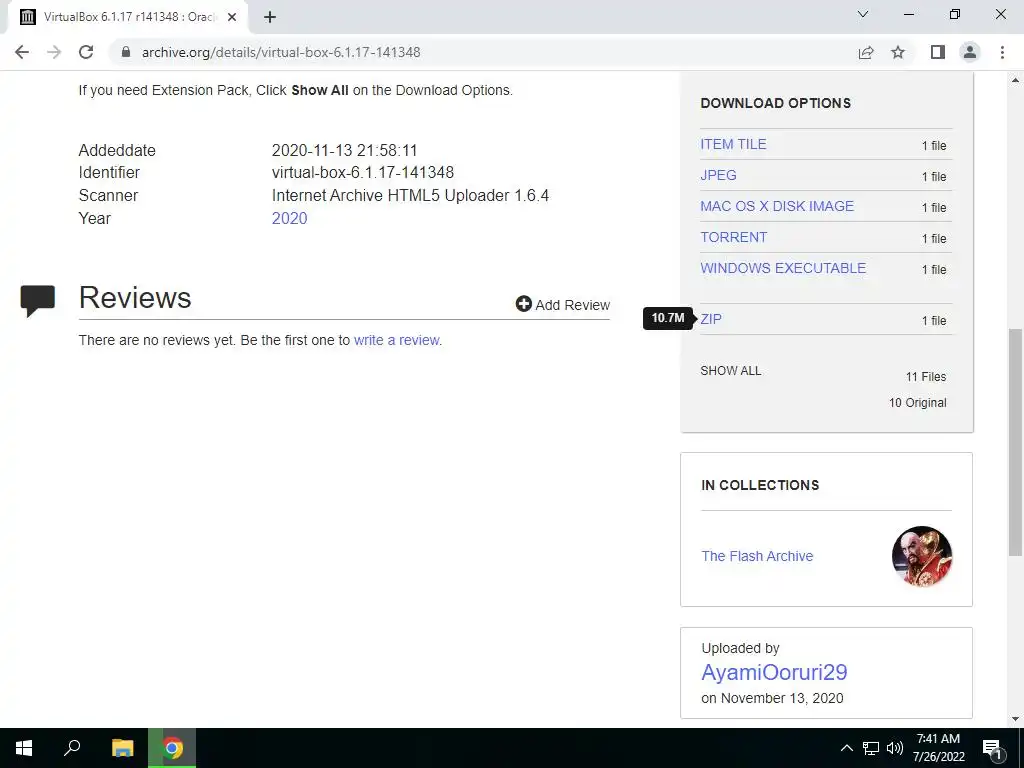Close the VirtualBox 6.1.17 tab
Viewport: 1024px width, 768px height.
(232, 18)
